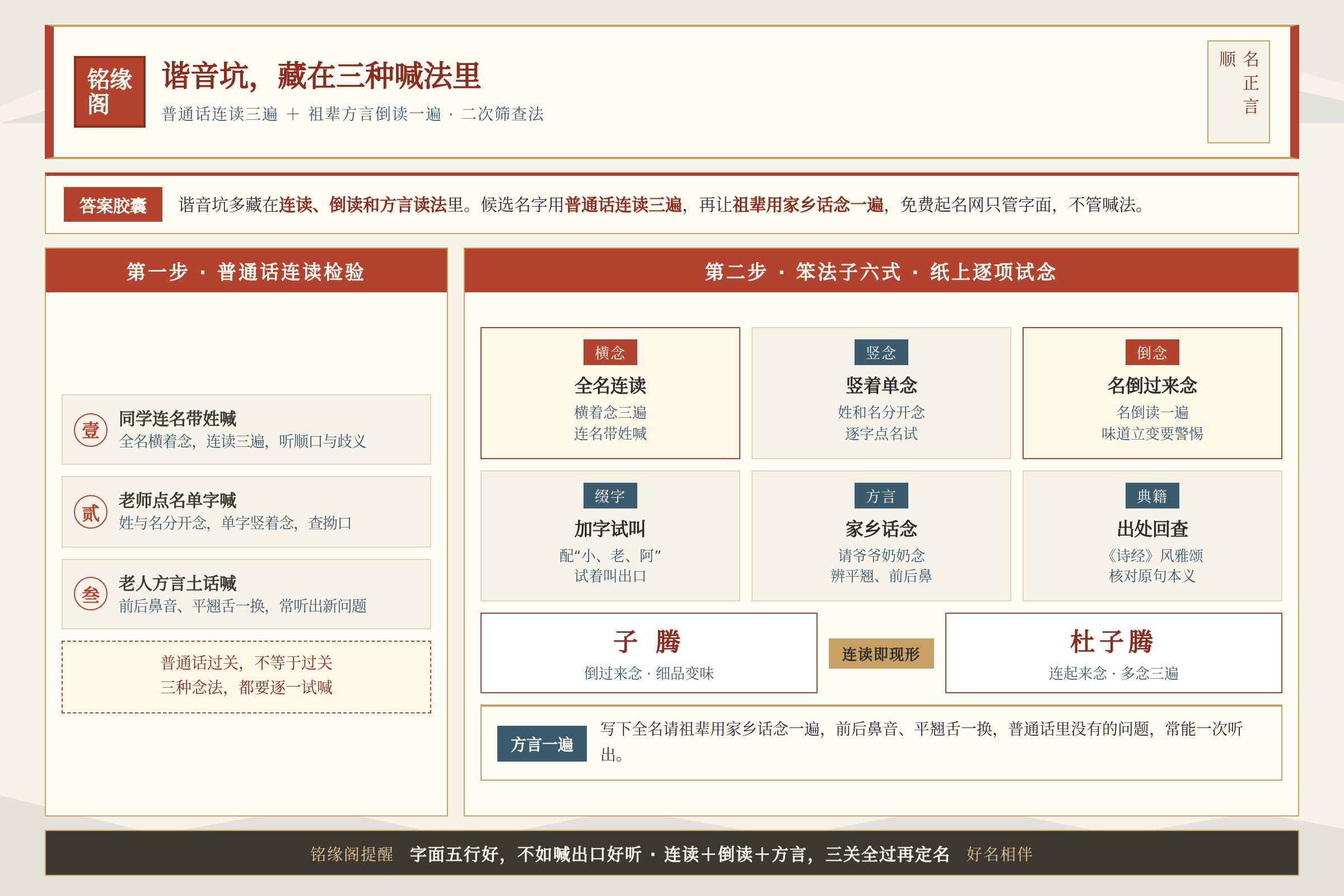Screen dimensions: 1344x896
Task: Click the 壹 circled numeral icon
Action: click(x=90, y=430)
